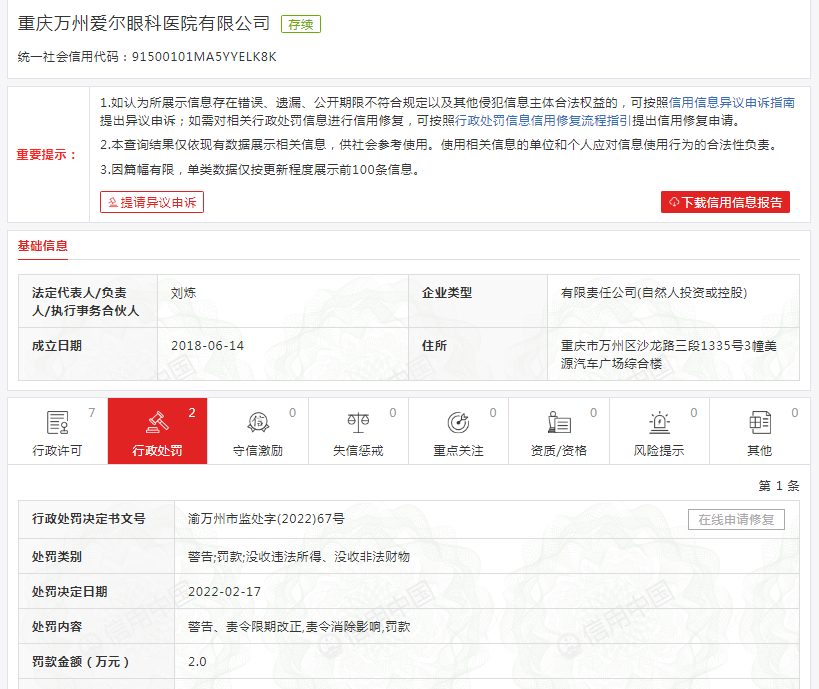The width and height of the screenshot is (819, 689).
Task: Open the 重点关注 target icon
Action: [459, 423]
